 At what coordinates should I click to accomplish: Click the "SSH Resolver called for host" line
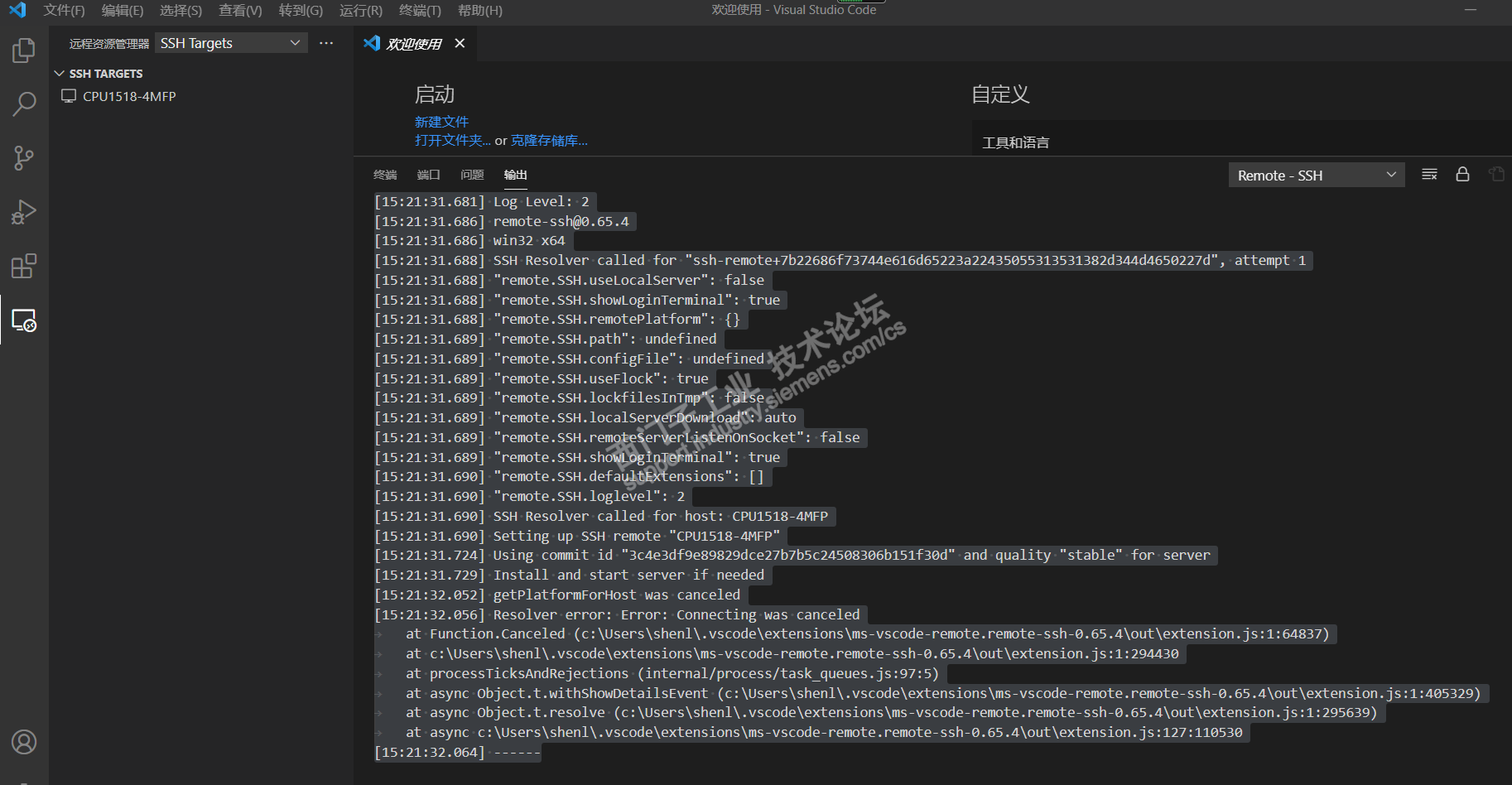601,516
